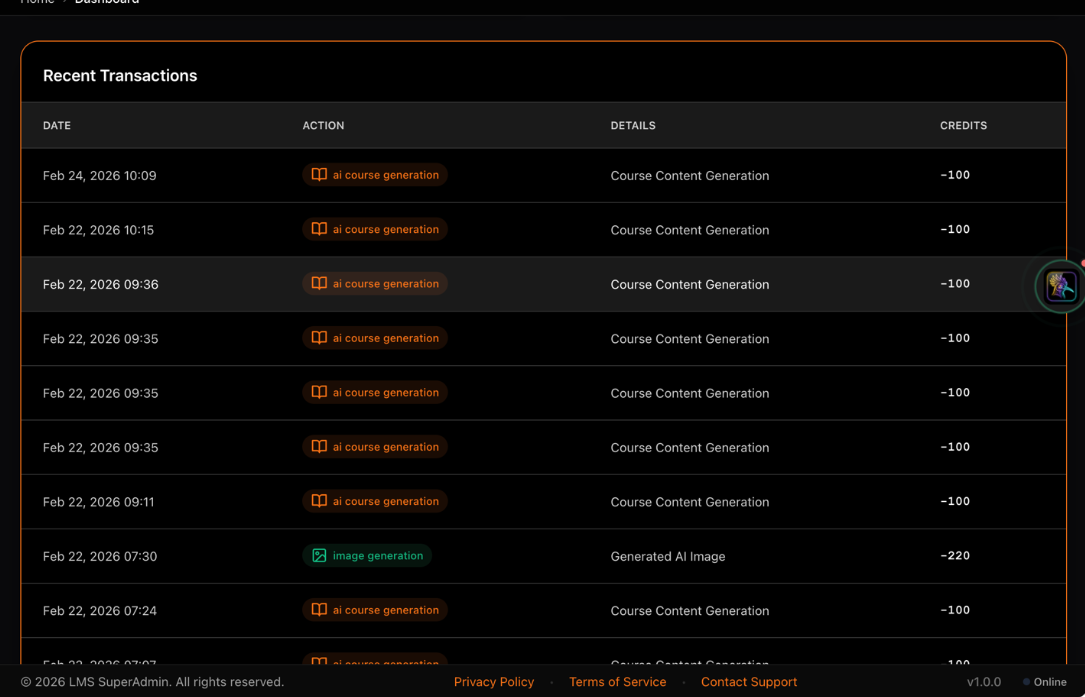Sort by the CREDITS column header
The width and height of the screenshot is (1085, 697).
point(963,125)
